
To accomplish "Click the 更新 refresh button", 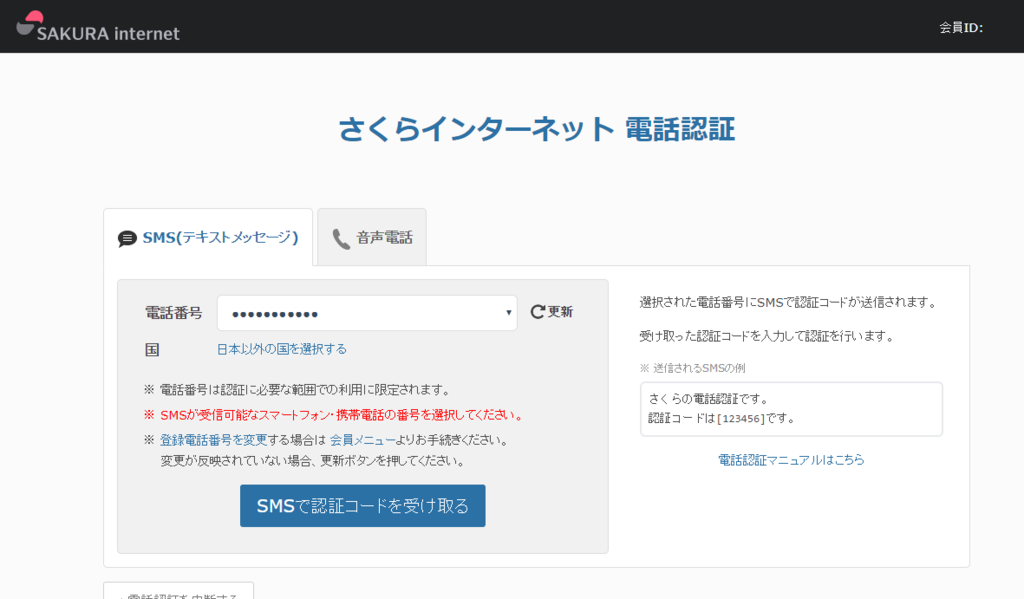I will [x=552, y=312].
